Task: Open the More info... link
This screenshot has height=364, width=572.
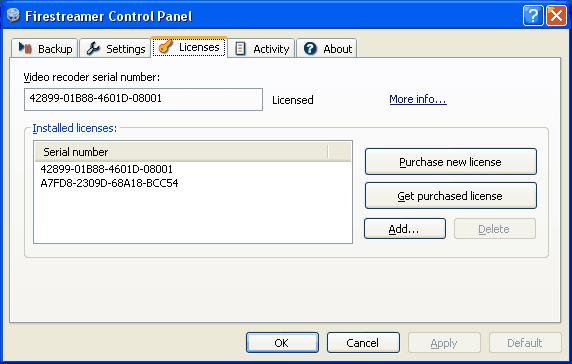Action: (418, 99)
